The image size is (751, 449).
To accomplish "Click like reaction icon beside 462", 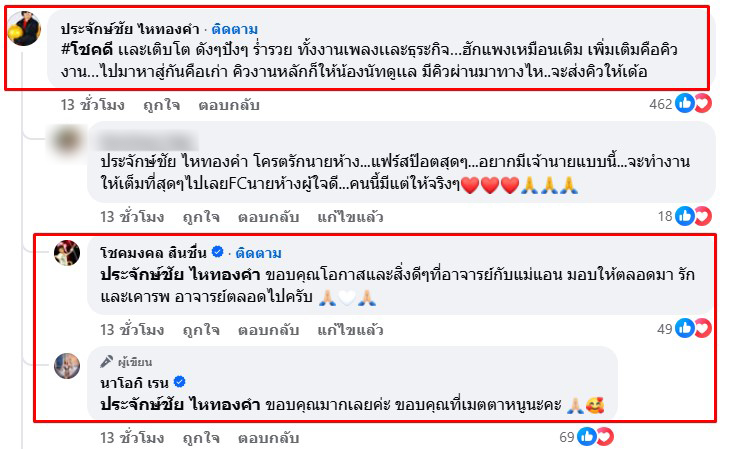I will [x=685, y=103].
